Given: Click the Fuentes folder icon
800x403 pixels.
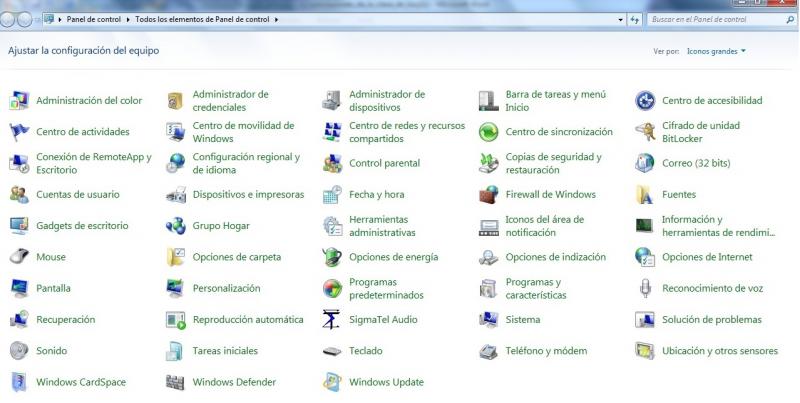Looking at the screenshot, I should coord(645,194).
